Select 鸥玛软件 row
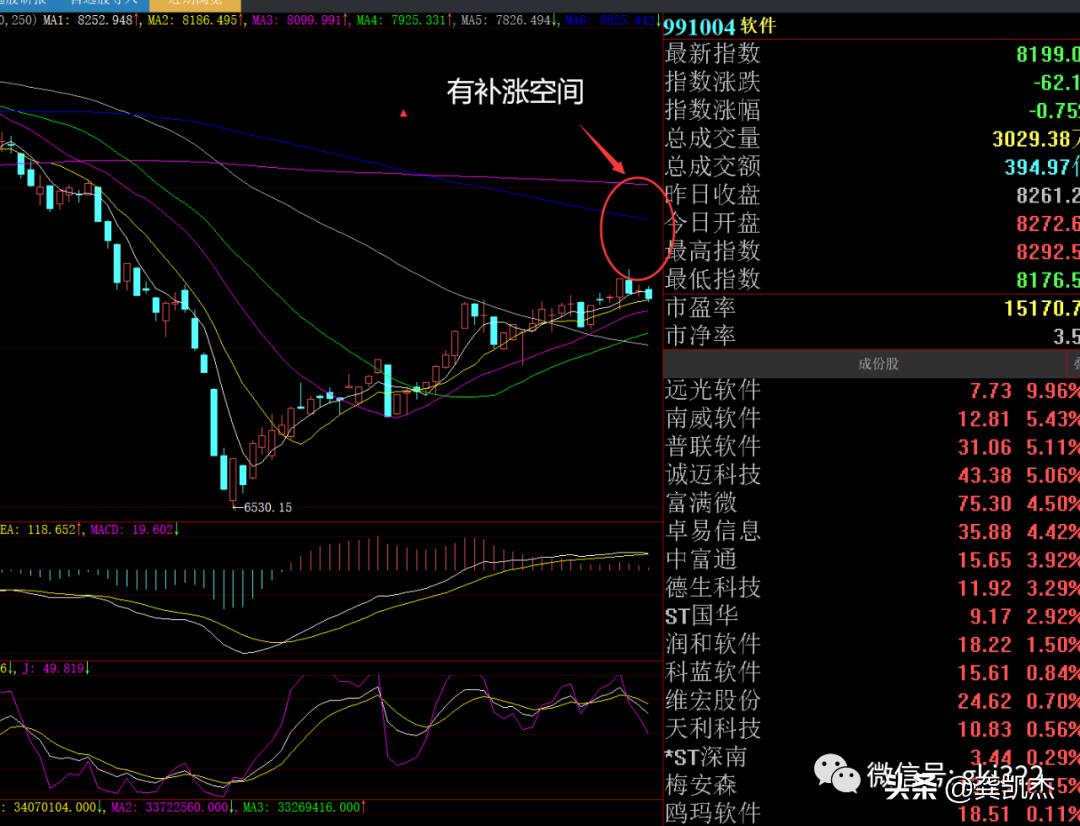The height and width of the screenshot is (826, 1080). click(872, 814)
